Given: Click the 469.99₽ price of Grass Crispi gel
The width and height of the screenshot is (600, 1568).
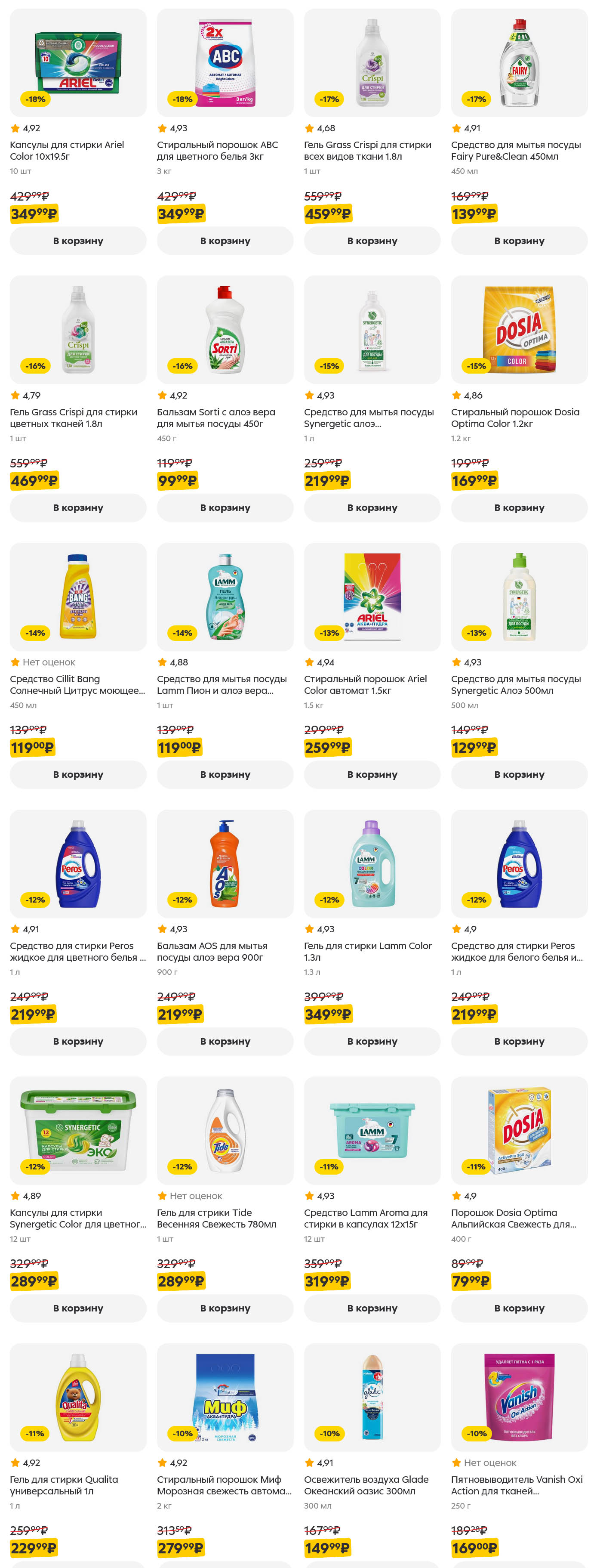Looking at the screenshot, I should [34, 481].
